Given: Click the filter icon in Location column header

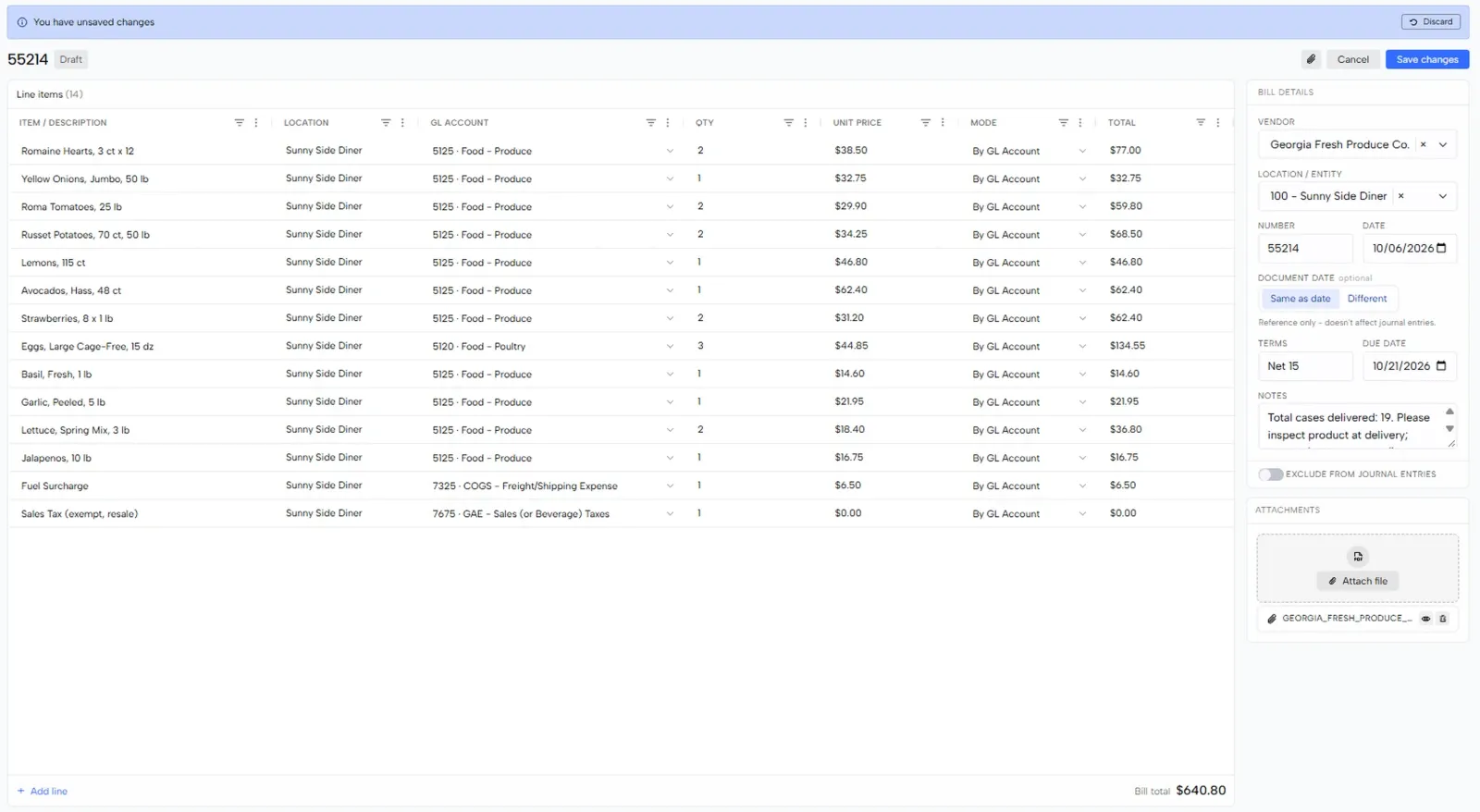Looking at the screenshot, I should 386,122.
